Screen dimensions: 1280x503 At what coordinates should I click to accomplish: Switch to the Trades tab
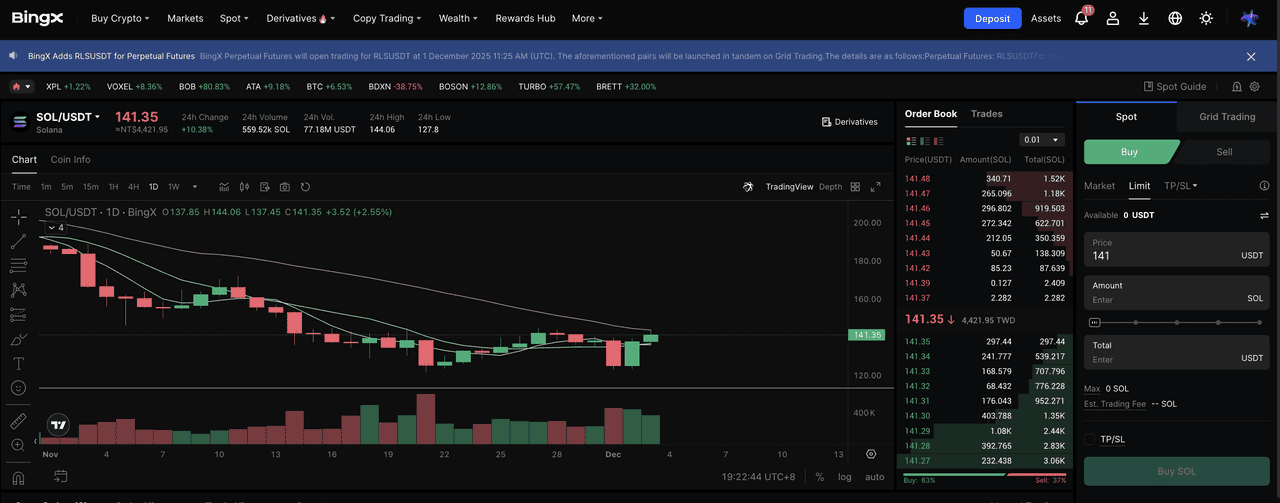[987, 114]
